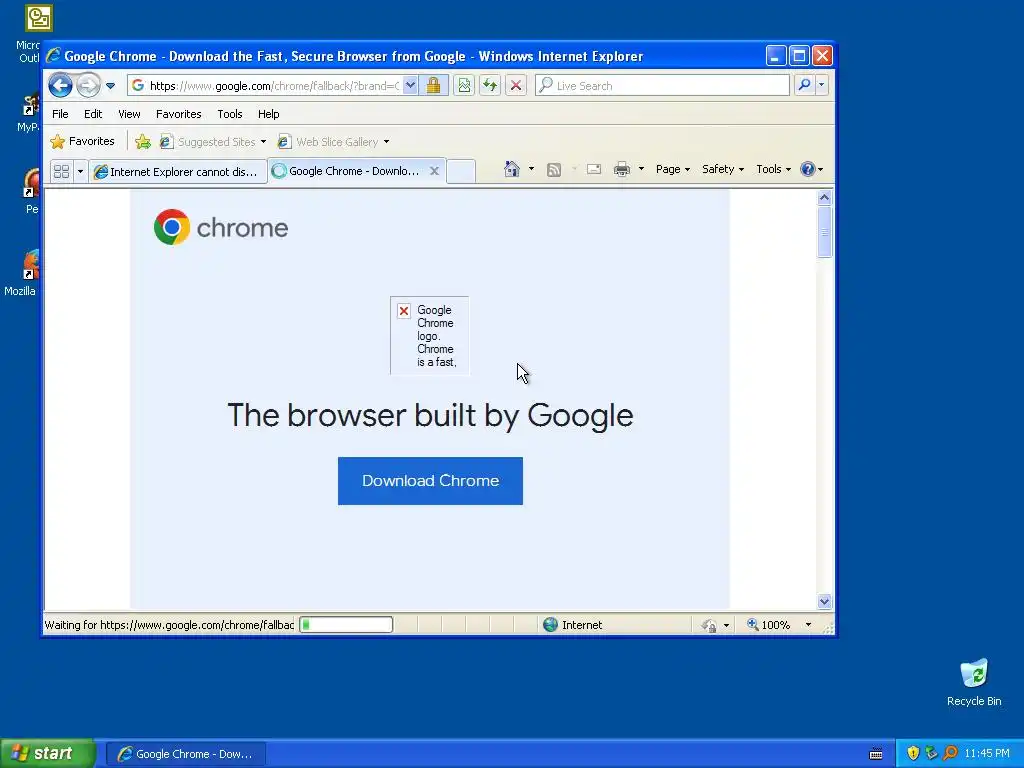This screenshot has width=1024, height=768.
Task: Open the Favorites menu
Action: tap(178, 114)
